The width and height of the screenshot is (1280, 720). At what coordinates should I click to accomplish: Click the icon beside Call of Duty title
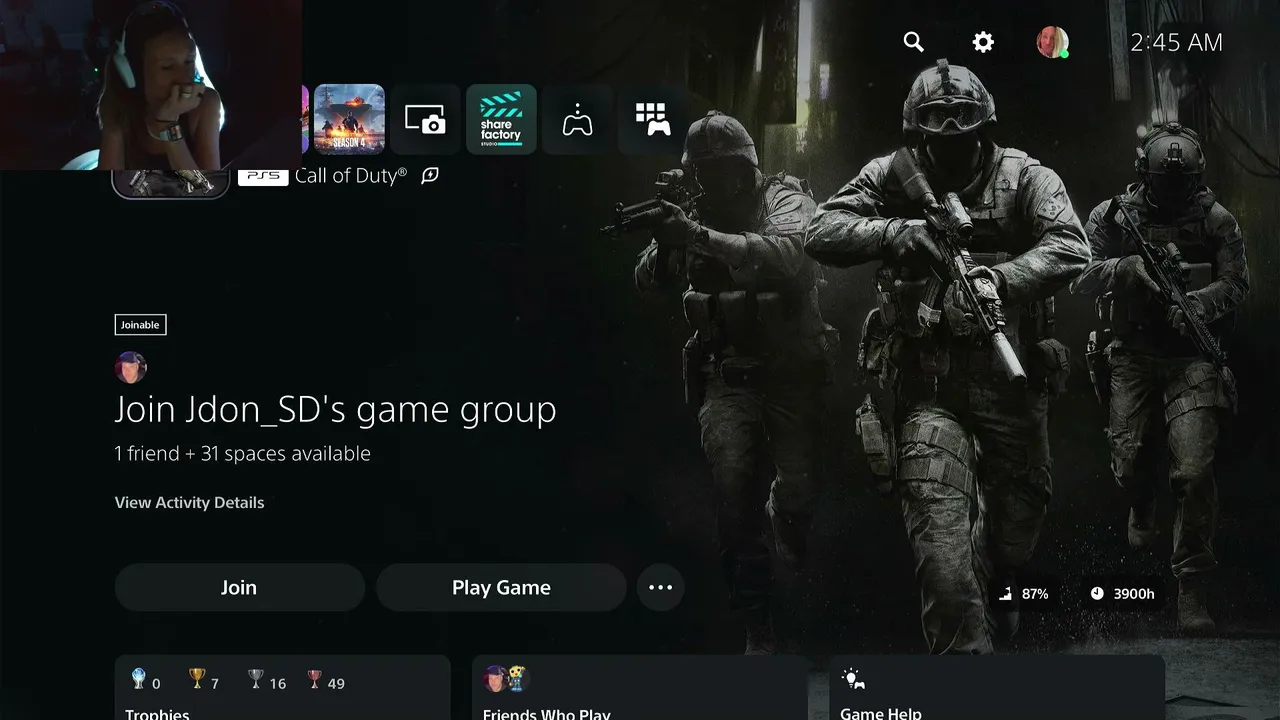click(430, 175)
